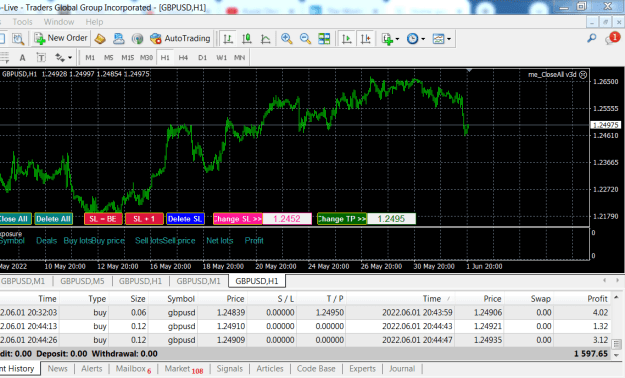Click the current price label 1.24975
Viewport: 625px width, 378px height.
(x=605, y=125)
